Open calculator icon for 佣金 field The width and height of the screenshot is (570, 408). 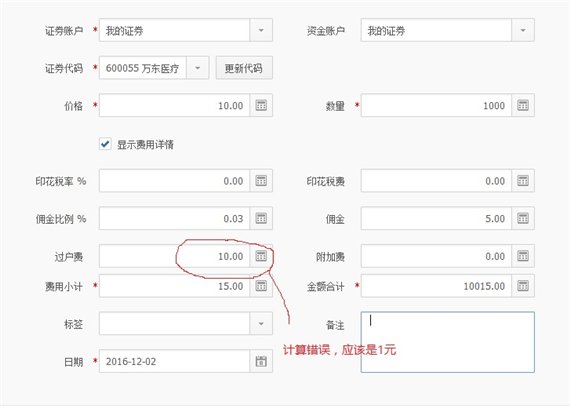pyautogui.click(x=523, y=219)
